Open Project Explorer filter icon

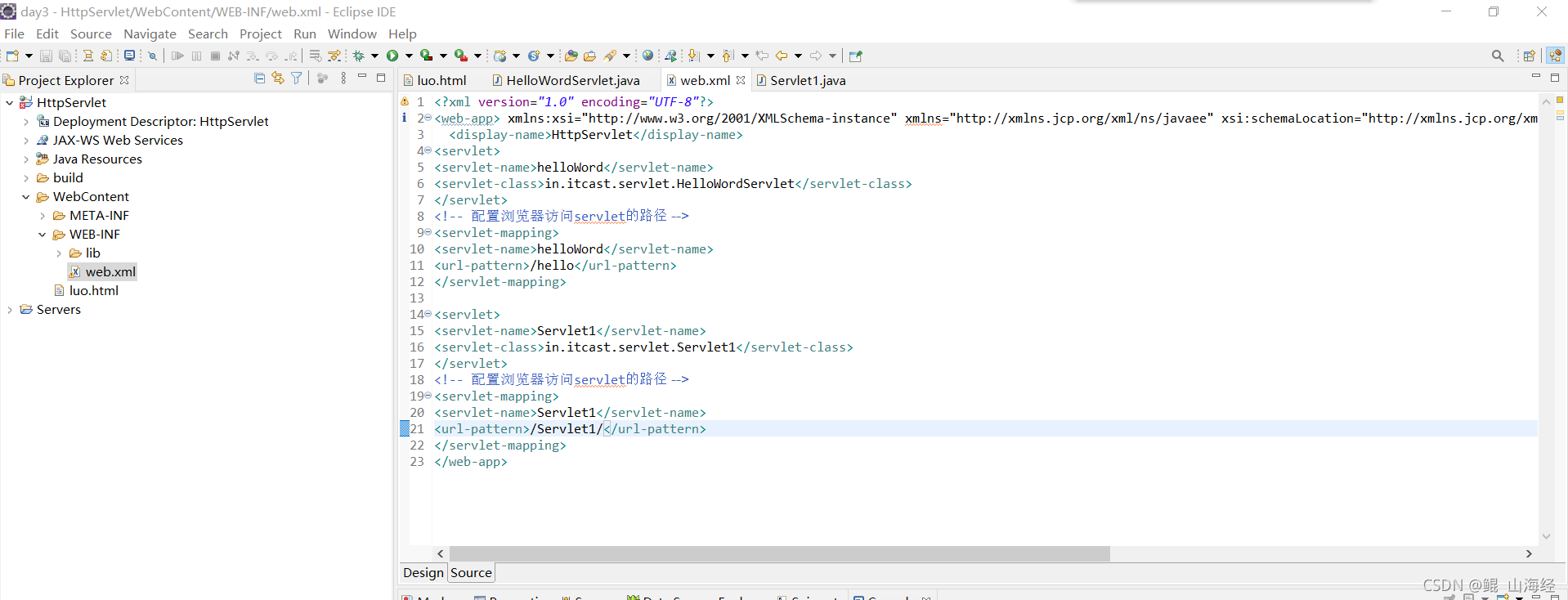297,78
